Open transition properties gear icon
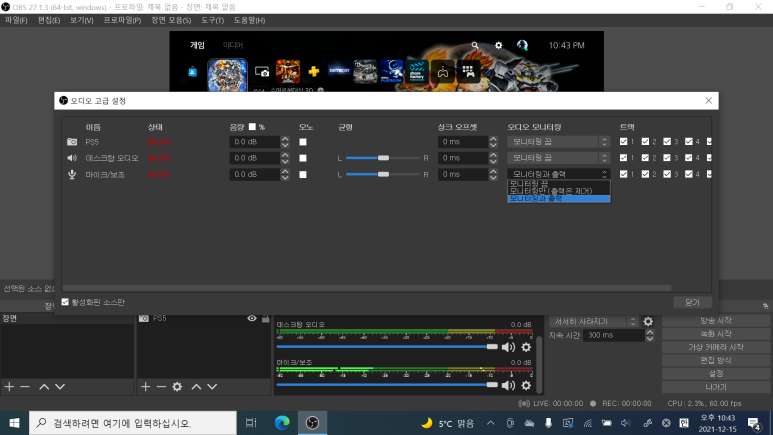 [648, 322]
